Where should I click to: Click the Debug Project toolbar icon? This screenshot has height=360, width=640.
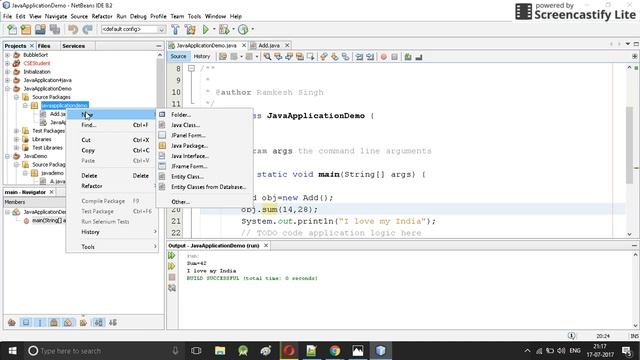click(x=224, y=29)
